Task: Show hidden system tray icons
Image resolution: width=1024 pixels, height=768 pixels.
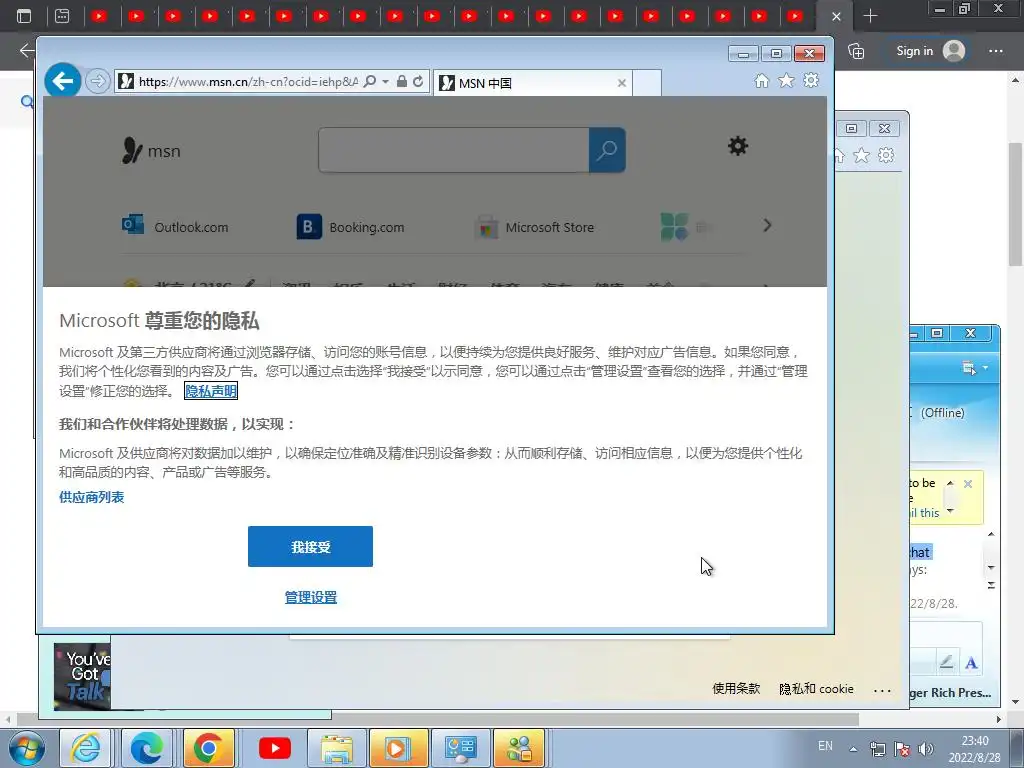Action: [x=853, y=748]
